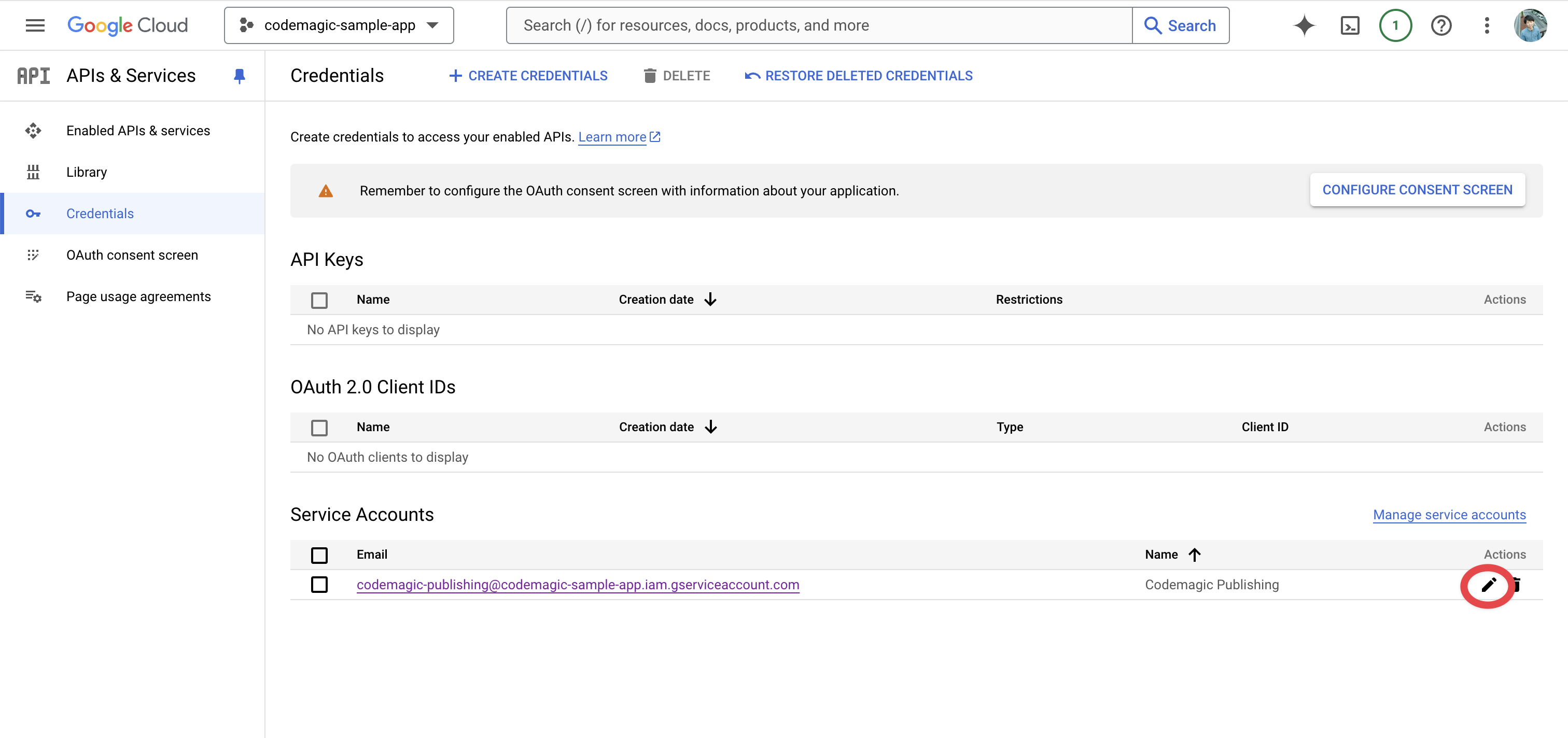Click the Client ID column header
1568x738 pixels.
coord(1265,427)
